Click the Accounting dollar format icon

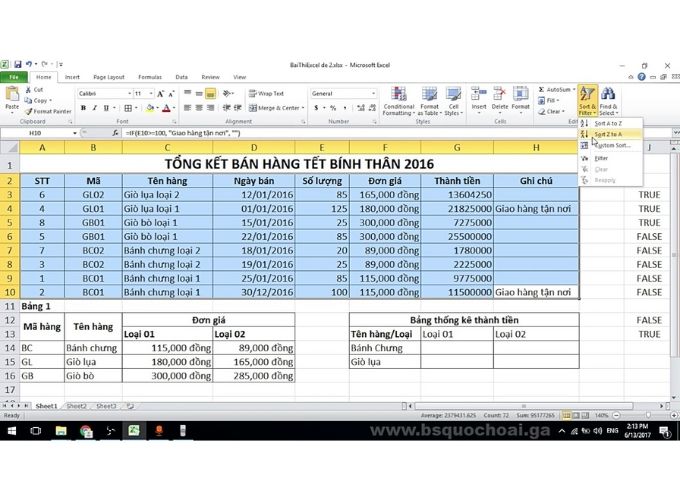click(x=316, y=108)
